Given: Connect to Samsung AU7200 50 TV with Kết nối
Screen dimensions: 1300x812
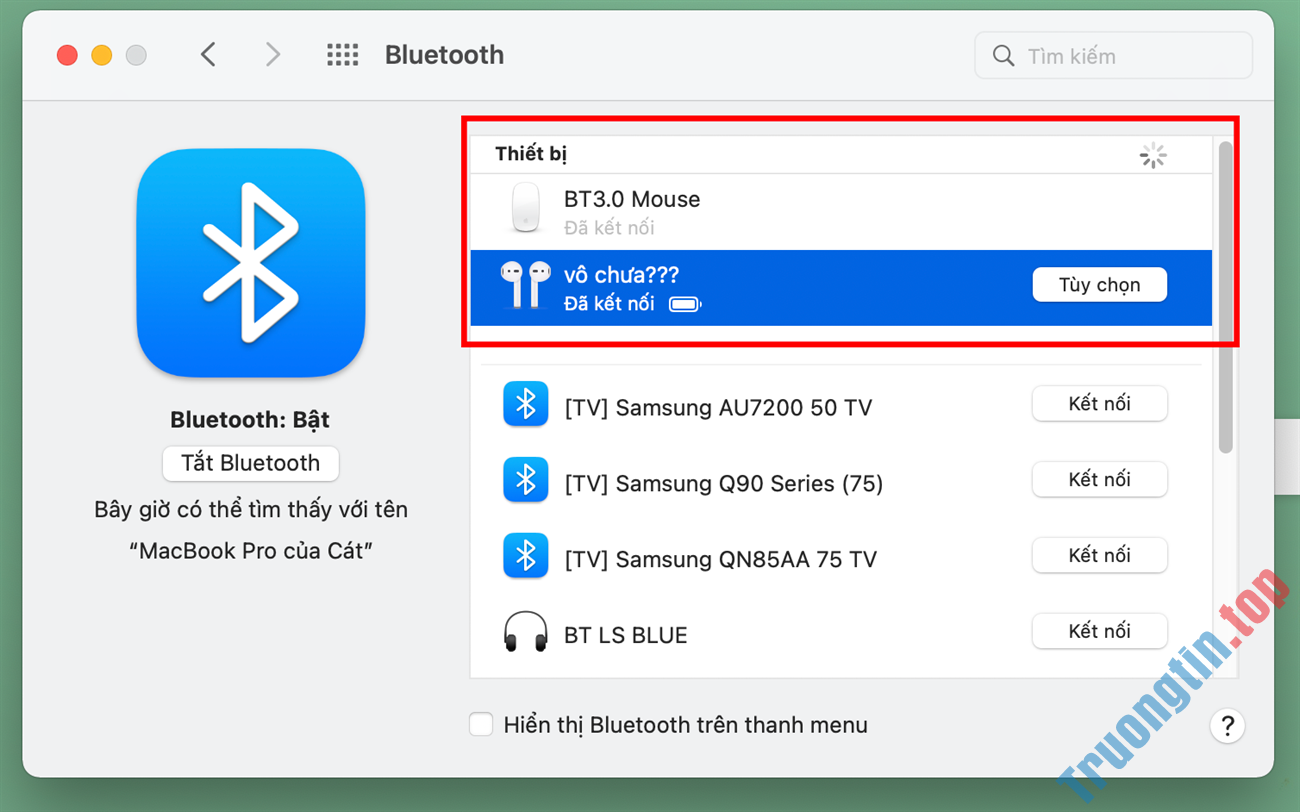Looking at the screenshot, I should click(1099, 404).
